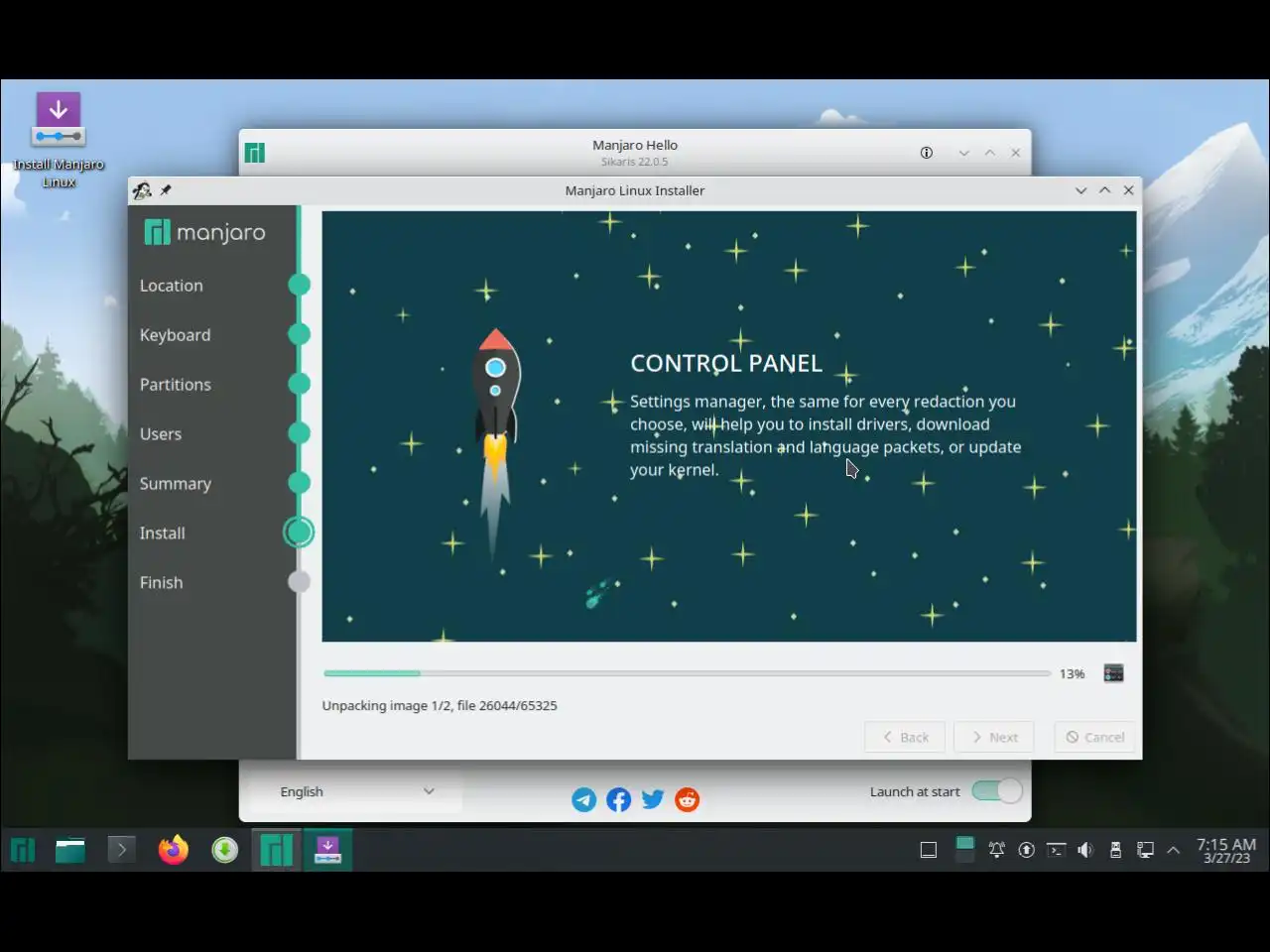Click the CONTROL PANEL slideshow heading
Screen dimensions: 1270x952
726,363
